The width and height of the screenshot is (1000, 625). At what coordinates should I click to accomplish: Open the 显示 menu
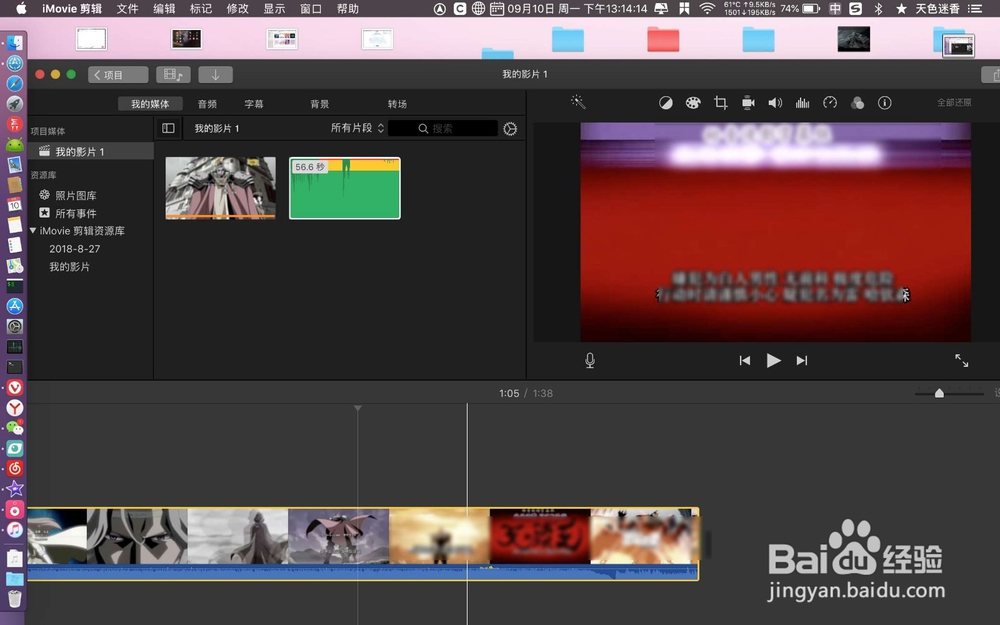click(x=274, y=8)
